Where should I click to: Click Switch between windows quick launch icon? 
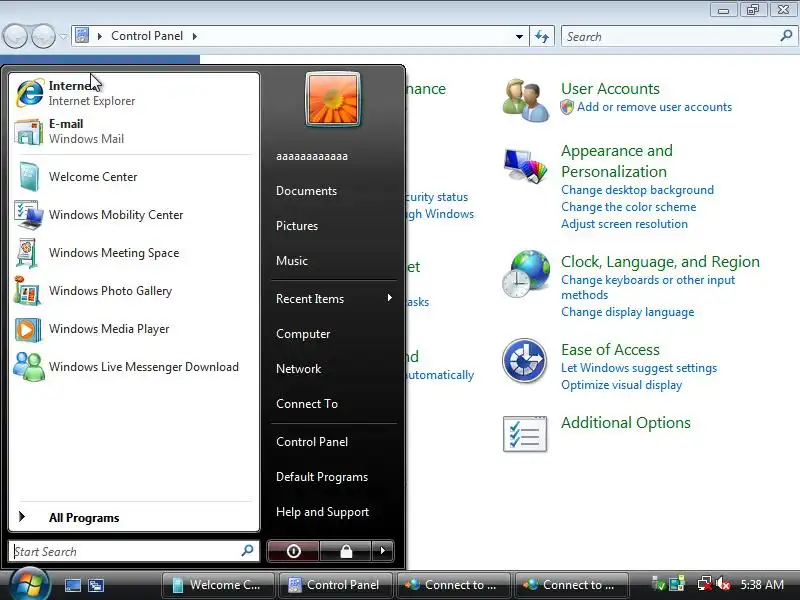tap(96, 585)
